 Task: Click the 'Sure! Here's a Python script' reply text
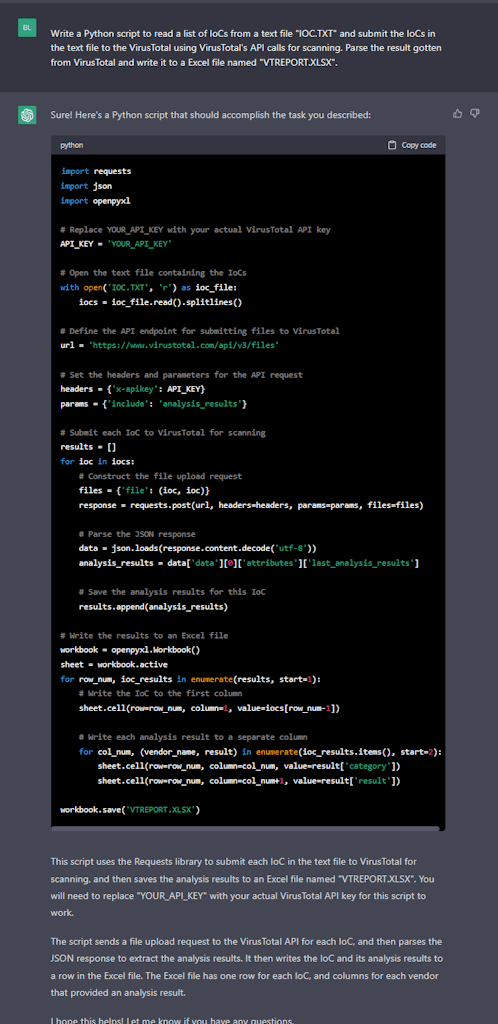pos(211,115)
